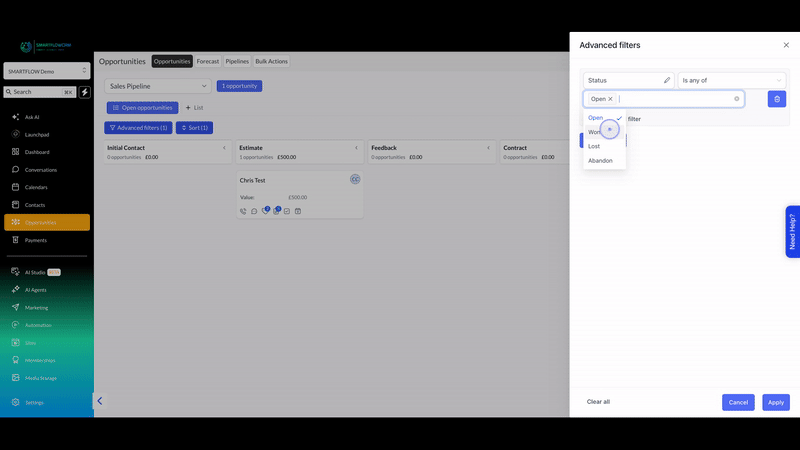Cancel the advanced filters changes
This screenshot has height=450, width=800.
[738, 403]
